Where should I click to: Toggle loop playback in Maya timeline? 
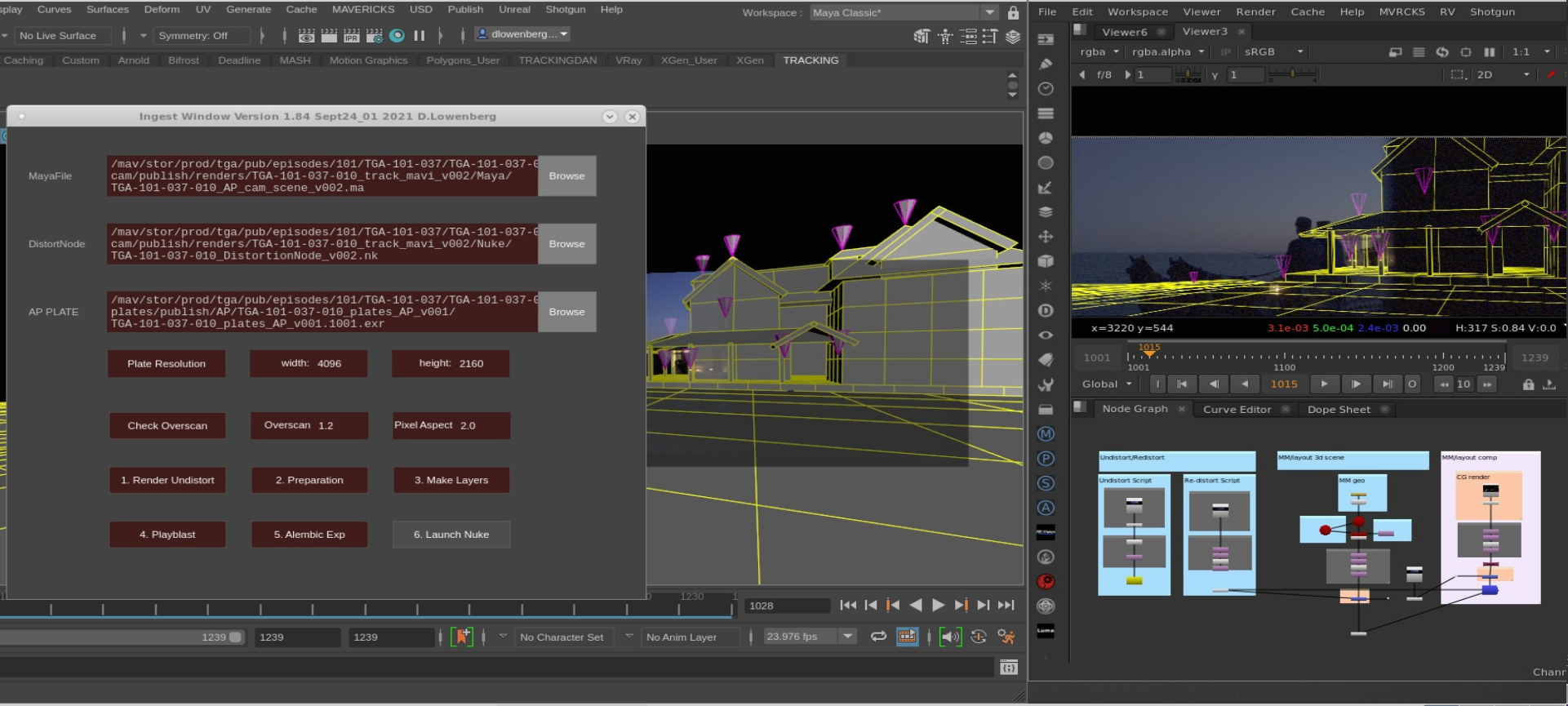point(878,637)
